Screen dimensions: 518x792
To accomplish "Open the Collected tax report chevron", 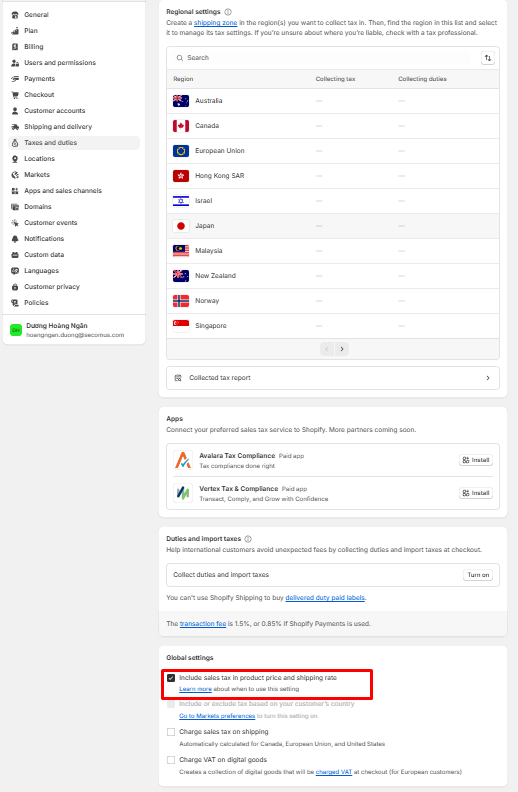I will pyautogui.click(x=488, y=378).
